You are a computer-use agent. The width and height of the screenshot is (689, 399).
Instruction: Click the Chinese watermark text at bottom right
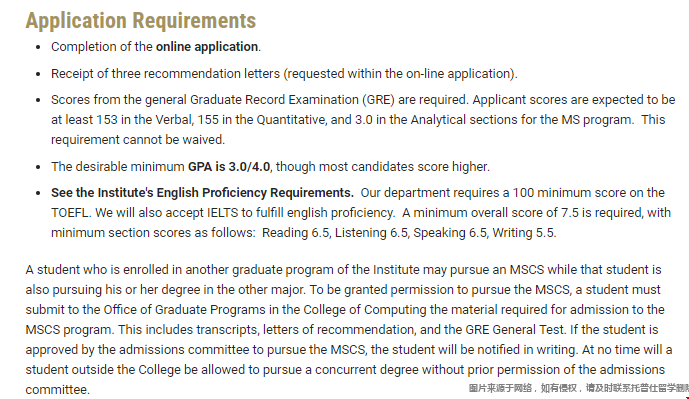[579, 388]
